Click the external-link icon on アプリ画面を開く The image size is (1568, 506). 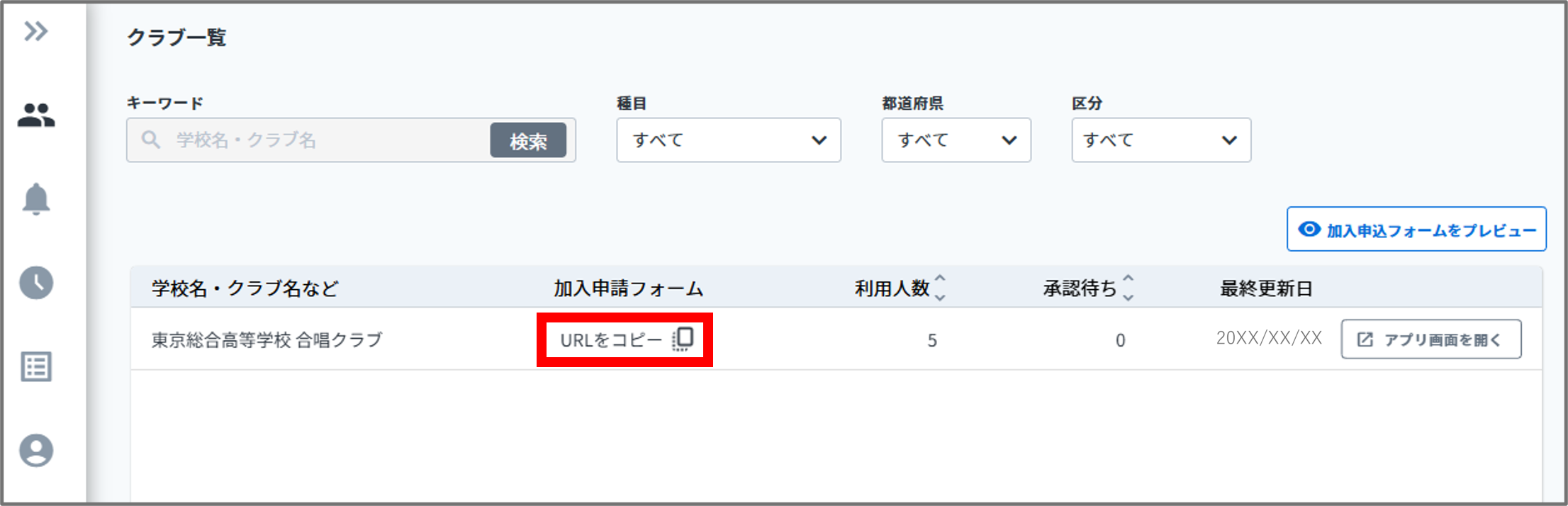1365,339
